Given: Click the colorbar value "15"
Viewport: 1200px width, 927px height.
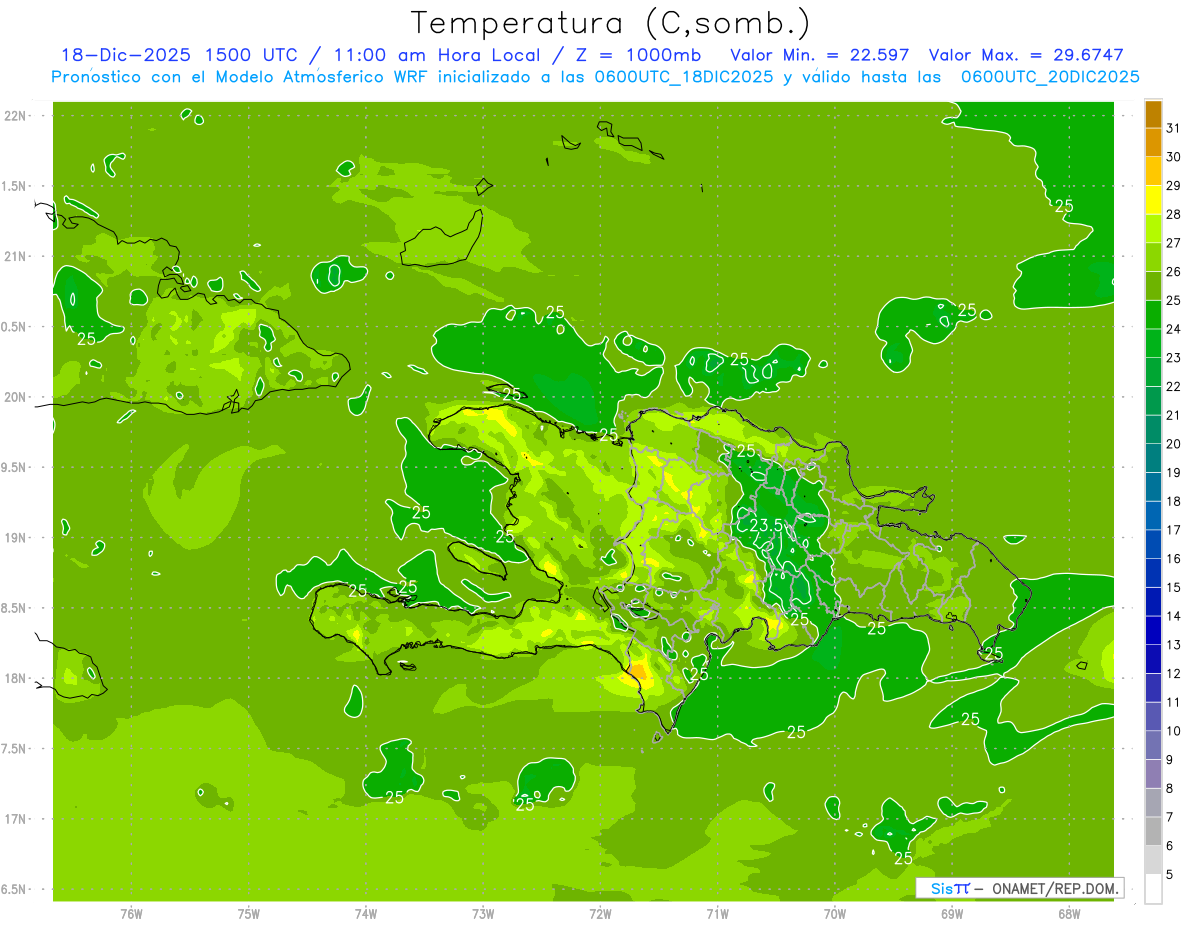Looking at the screenshot, I should tap(1174, 587).
